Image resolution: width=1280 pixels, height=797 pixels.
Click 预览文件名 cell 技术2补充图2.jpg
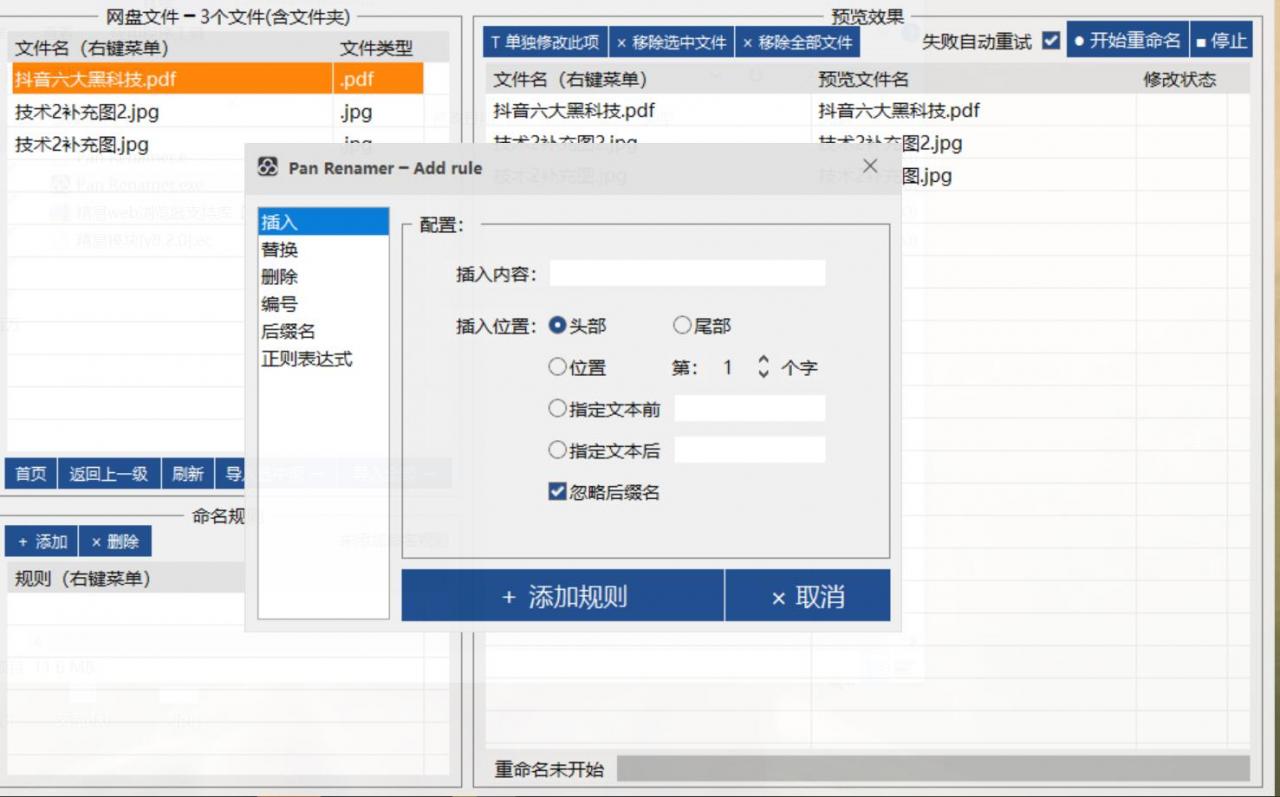pos(890,143)
